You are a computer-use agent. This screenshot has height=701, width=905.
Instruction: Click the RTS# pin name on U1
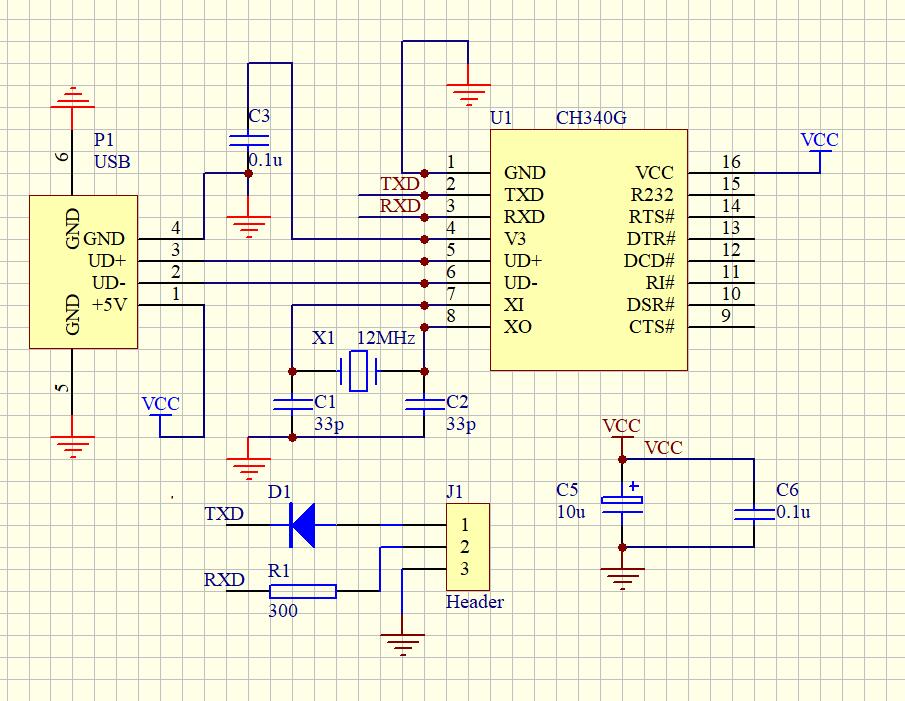[x=652, y=216]
